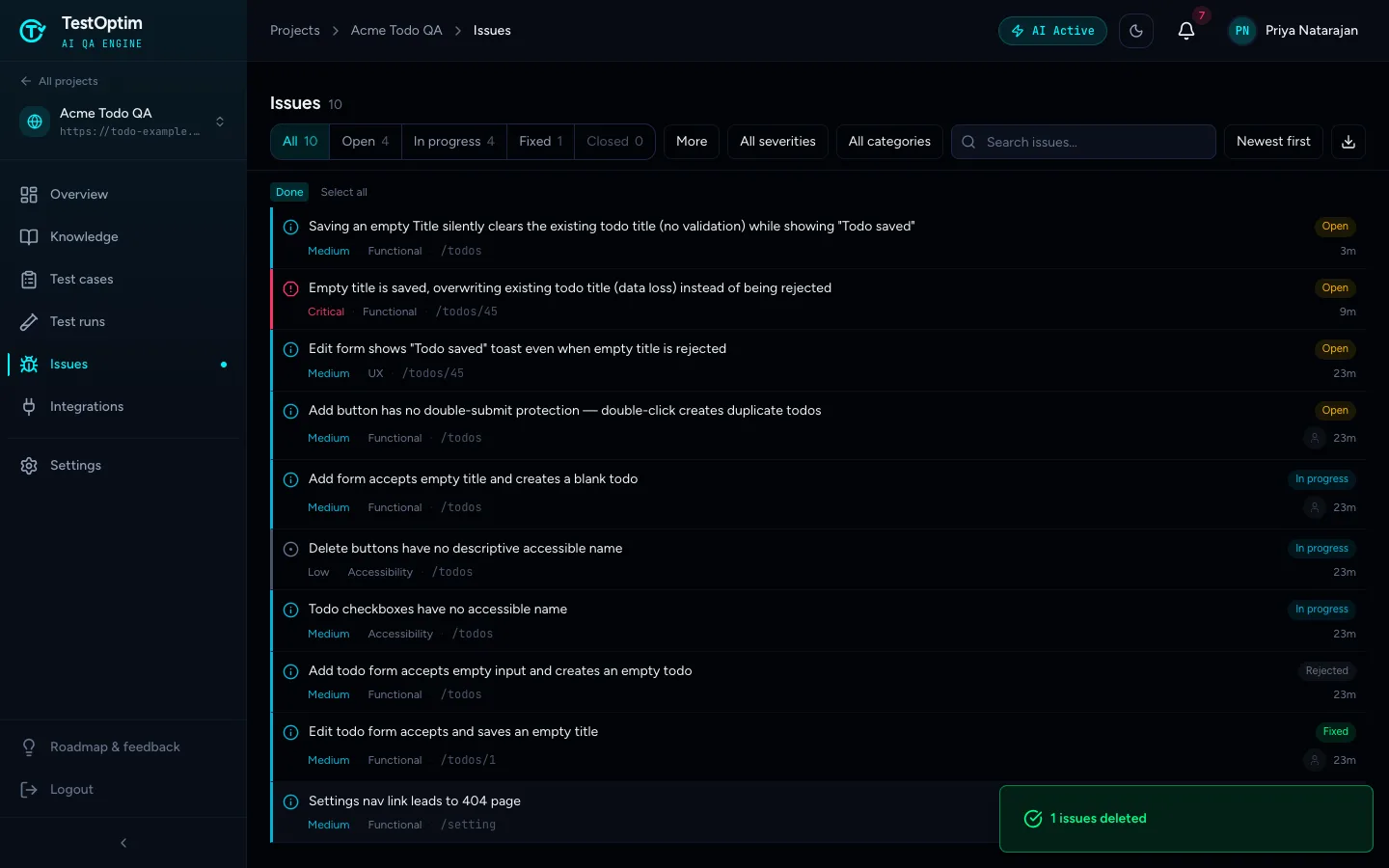Click assignee icon on duplicate todos issue
The image size is (1389, 868).
pos(1314,438)
